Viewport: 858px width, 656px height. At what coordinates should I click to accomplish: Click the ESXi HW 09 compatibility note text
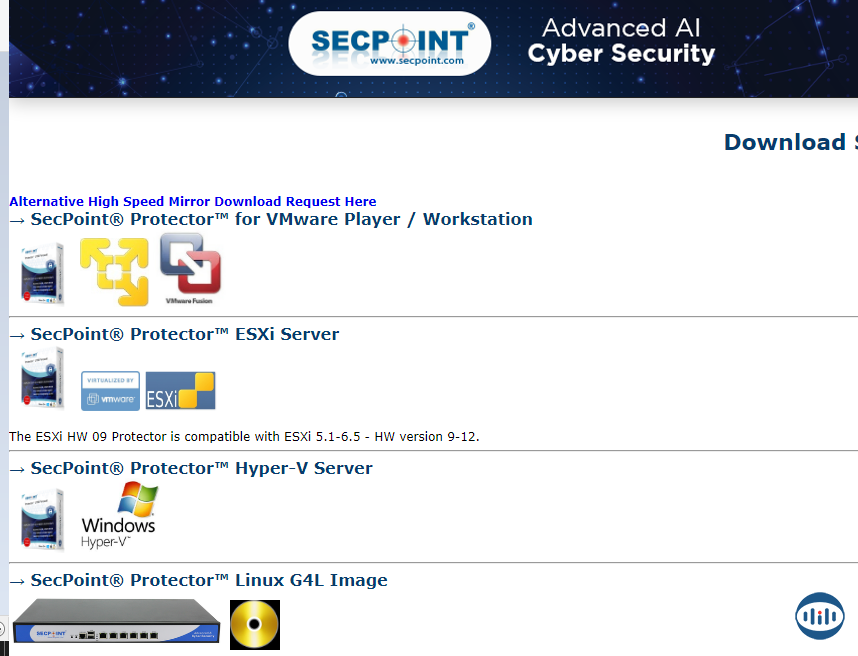coord(244,437)
